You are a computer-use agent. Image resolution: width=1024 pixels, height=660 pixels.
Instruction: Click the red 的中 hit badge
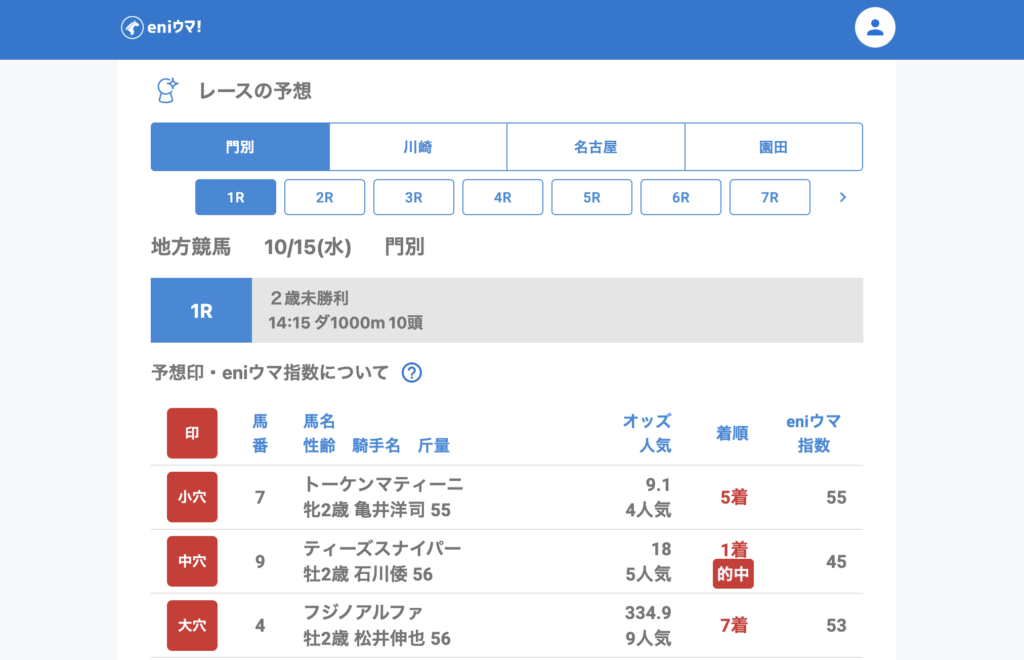(733, 575)
